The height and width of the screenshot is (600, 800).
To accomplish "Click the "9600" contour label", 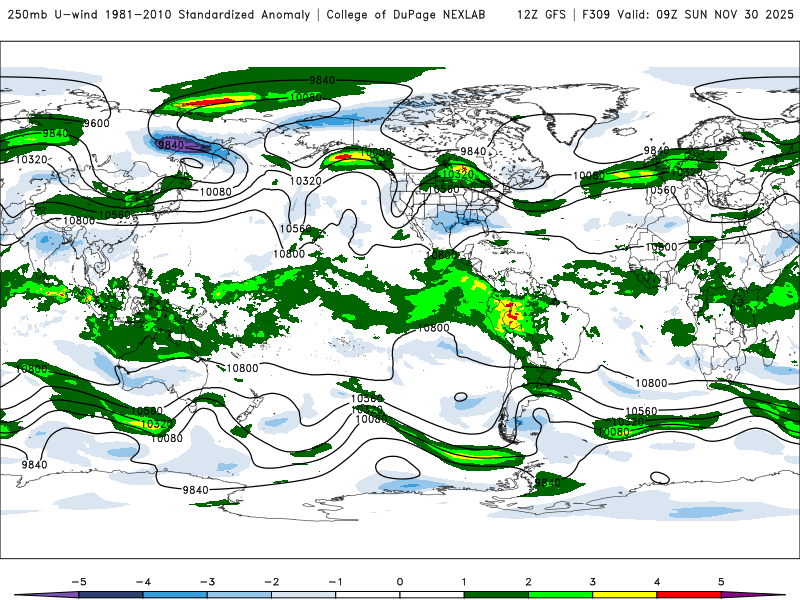I will tap(96, 123).
